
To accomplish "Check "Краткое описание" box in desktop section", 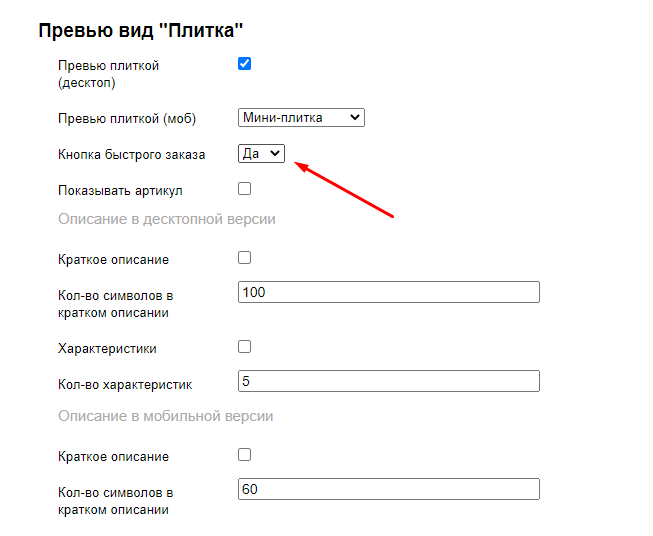I will [245, 258].
